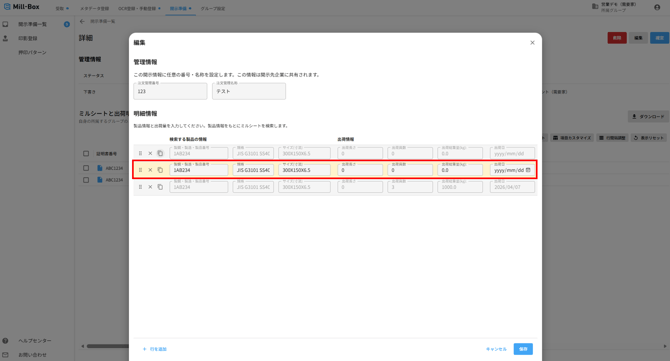The image size is (670, 361).
Task: Click drag handle of the first detail row
Action: click(140, 153)
